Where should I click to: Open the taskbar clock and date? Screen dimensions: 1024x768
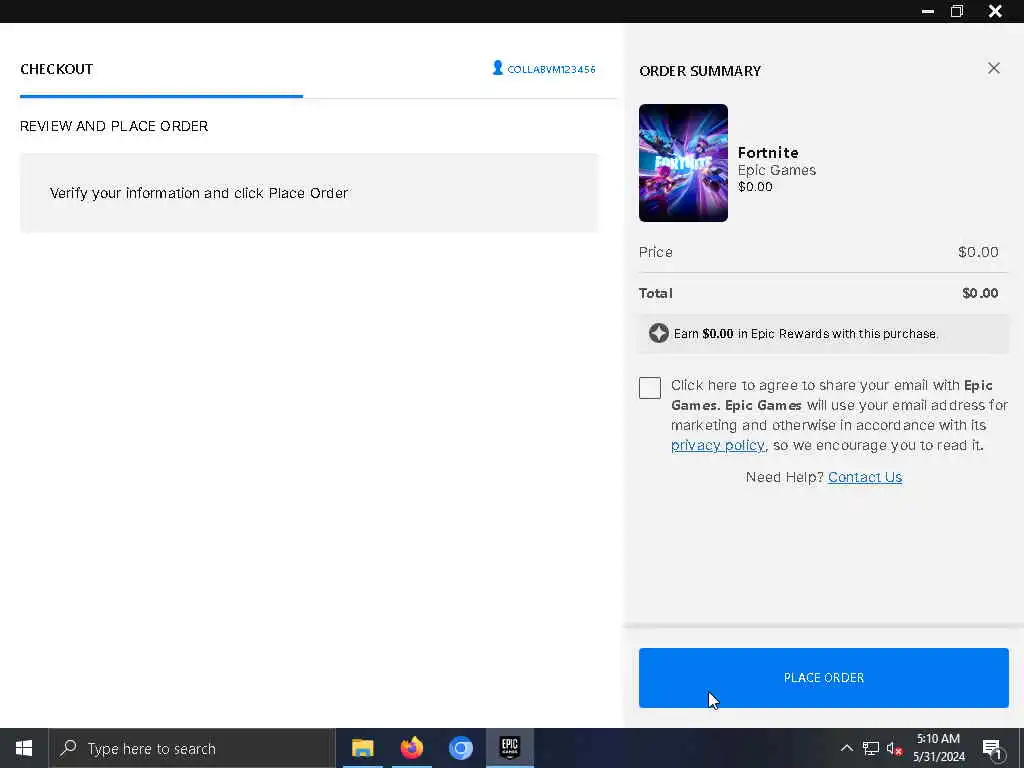pos(938,748)
